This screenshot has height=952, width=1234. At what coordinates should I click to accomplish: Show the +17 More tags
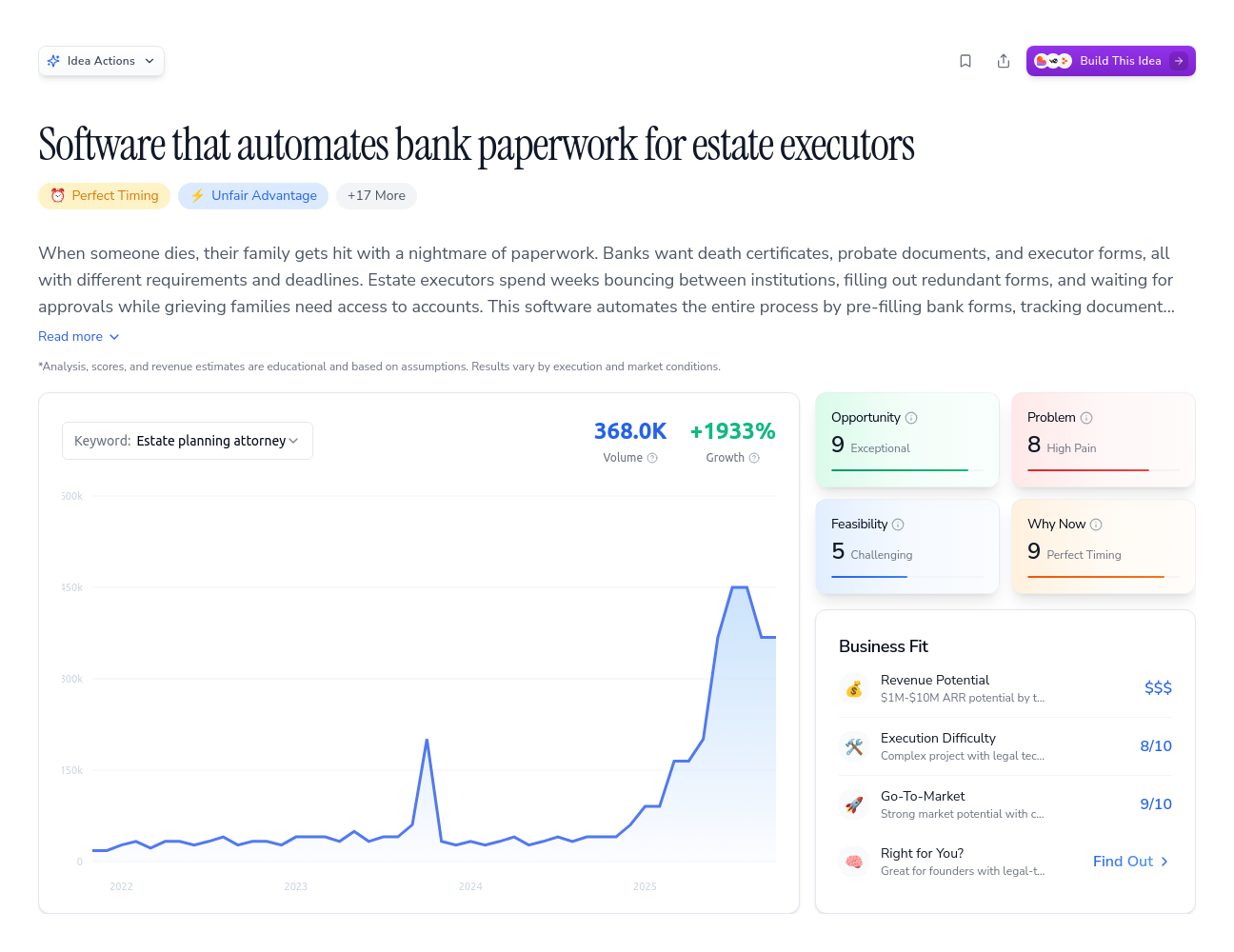(376, 195)
